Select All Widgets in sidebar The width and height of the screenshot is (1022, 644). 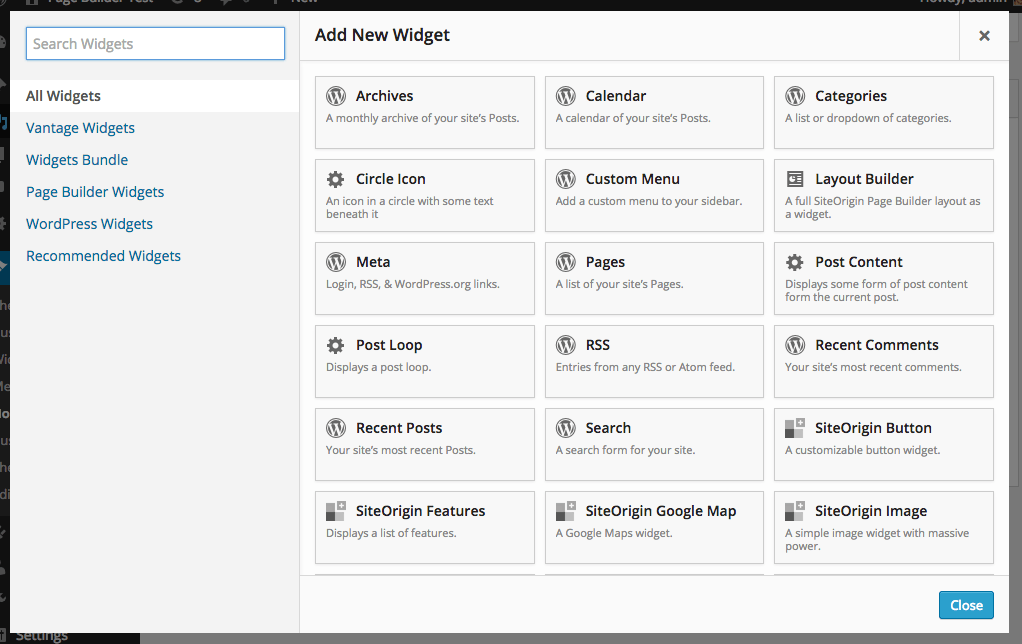[x=63, y=96]
